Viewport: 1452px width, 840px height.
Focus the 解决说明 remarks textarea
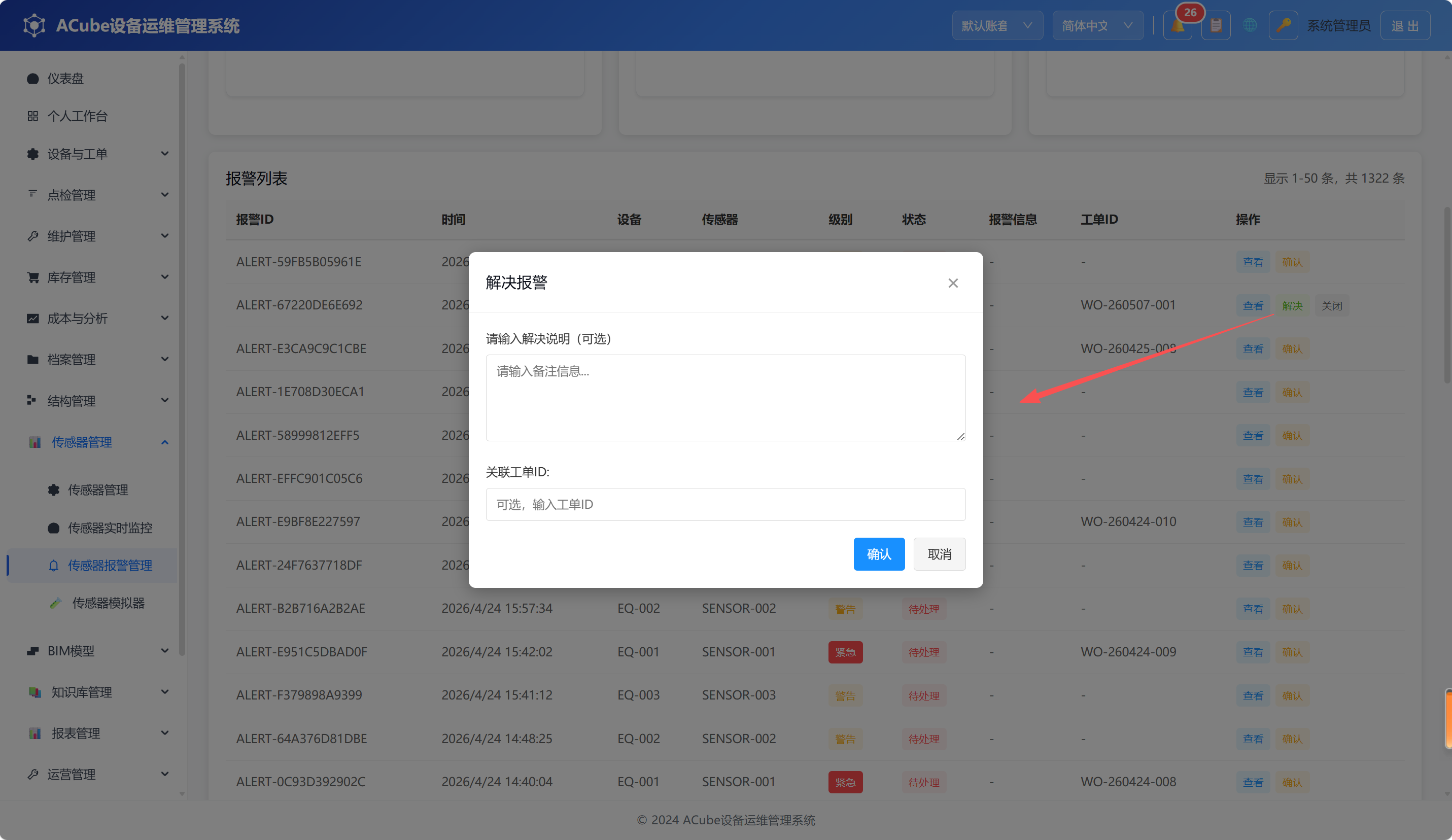(x=725, y=398)
